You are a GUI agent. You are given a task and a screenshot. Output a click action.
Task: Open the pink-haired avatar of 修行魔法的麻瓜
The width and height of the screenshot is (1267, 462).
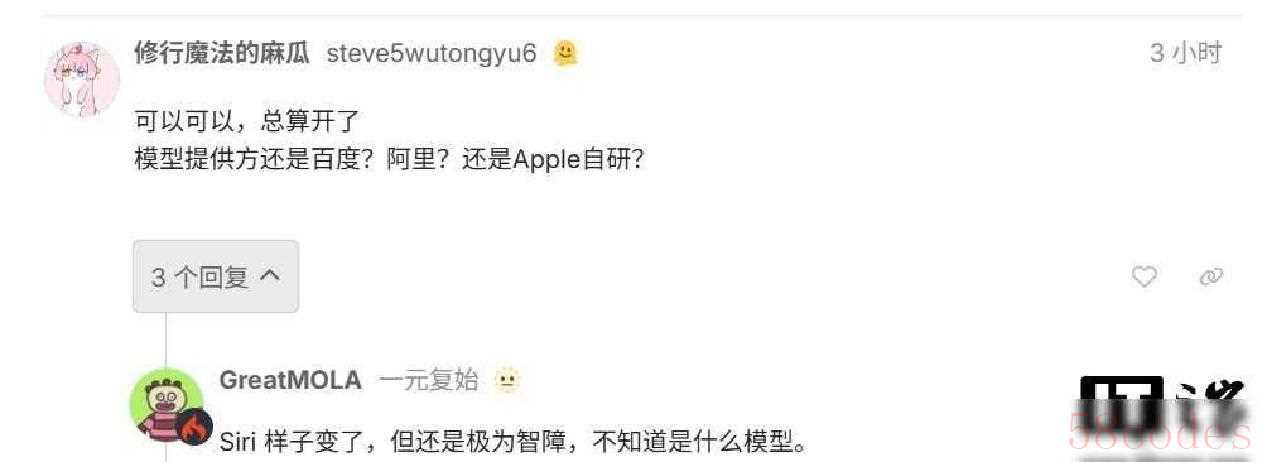coord(82,80)
